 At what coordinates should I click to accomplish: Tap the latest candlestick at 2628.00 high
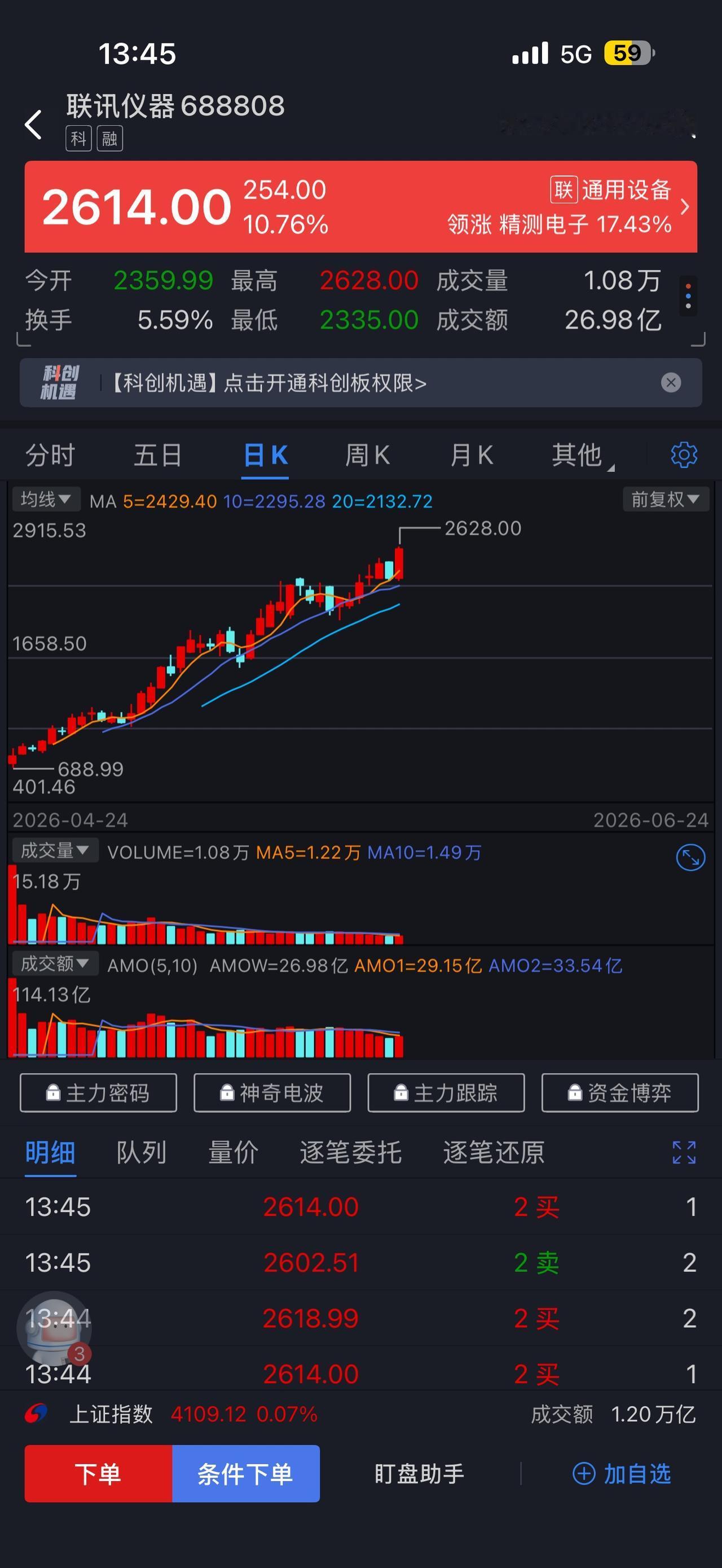tap(399, 563)
